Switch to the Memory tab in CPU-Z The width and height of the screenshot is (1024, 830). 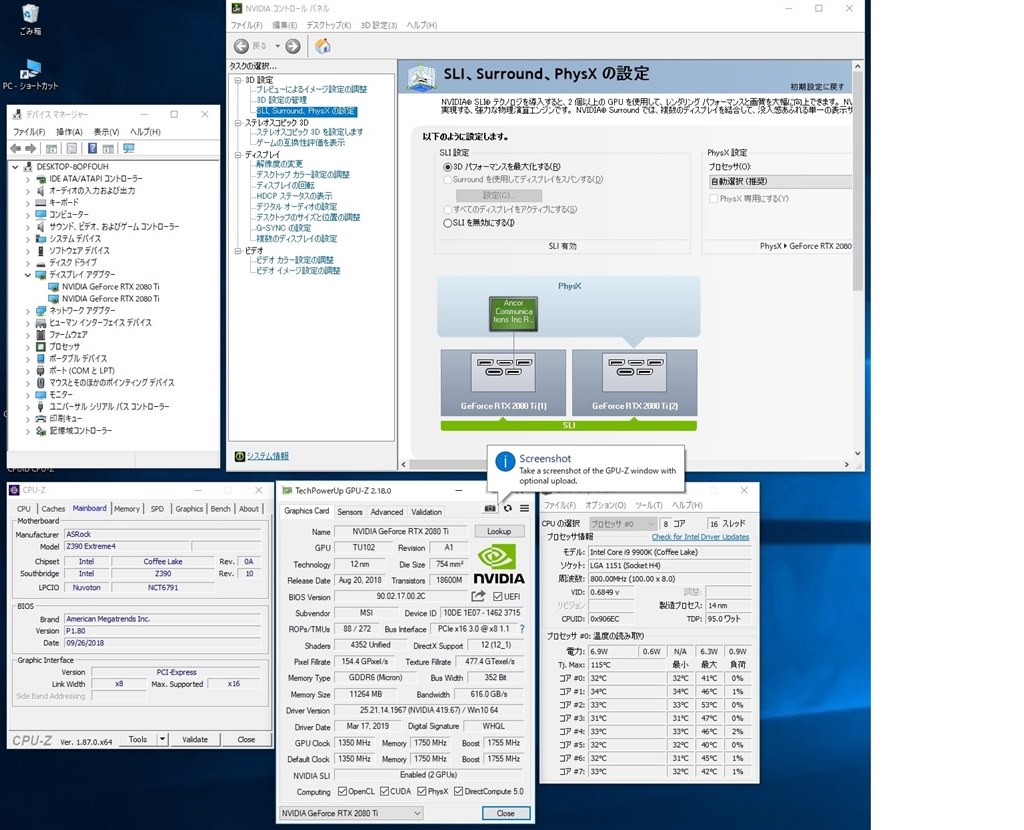(127, 509)
